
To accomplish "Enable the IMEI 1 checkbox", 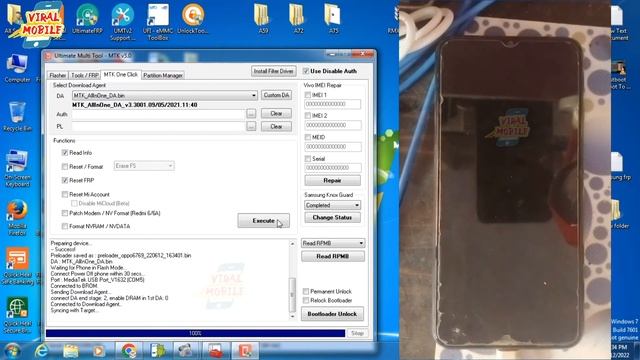I will (x=308, y=95).
